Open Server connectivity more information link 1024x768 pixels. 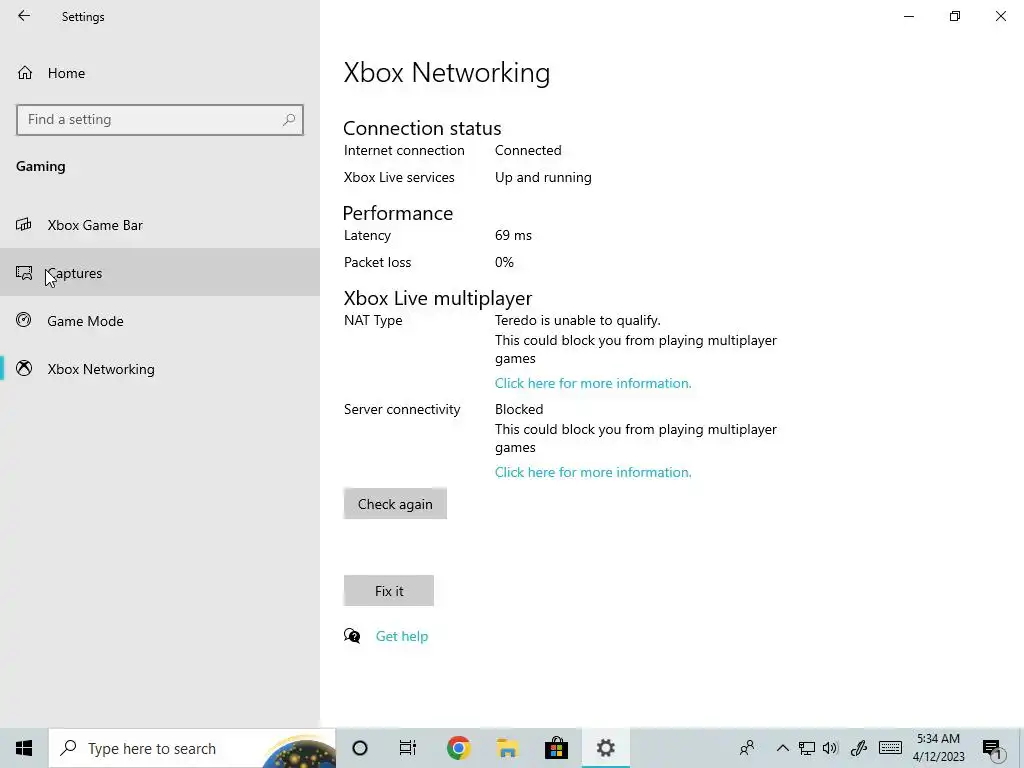pos(593,472)
